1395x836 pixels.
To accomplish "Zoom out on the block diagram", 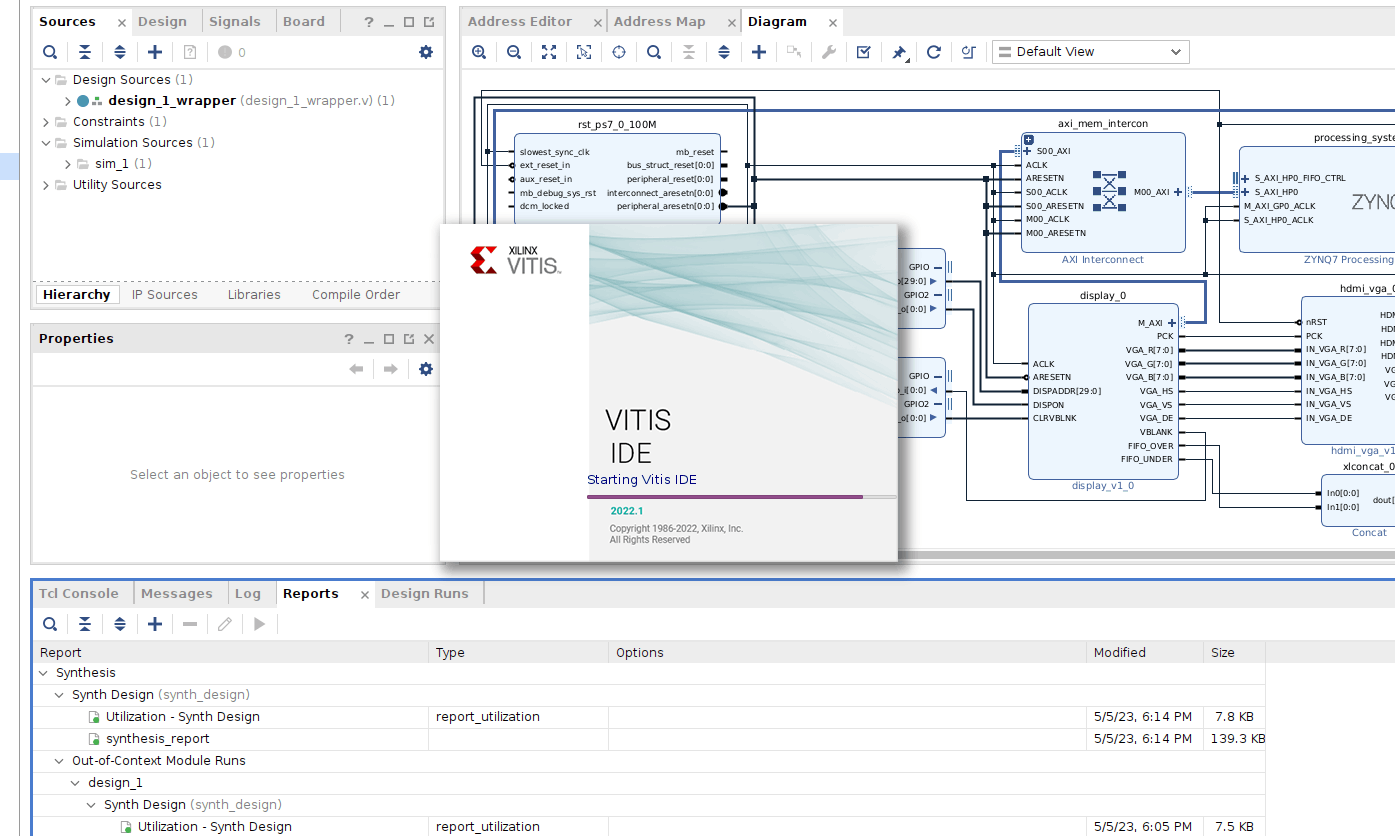I will click(514, 52).
